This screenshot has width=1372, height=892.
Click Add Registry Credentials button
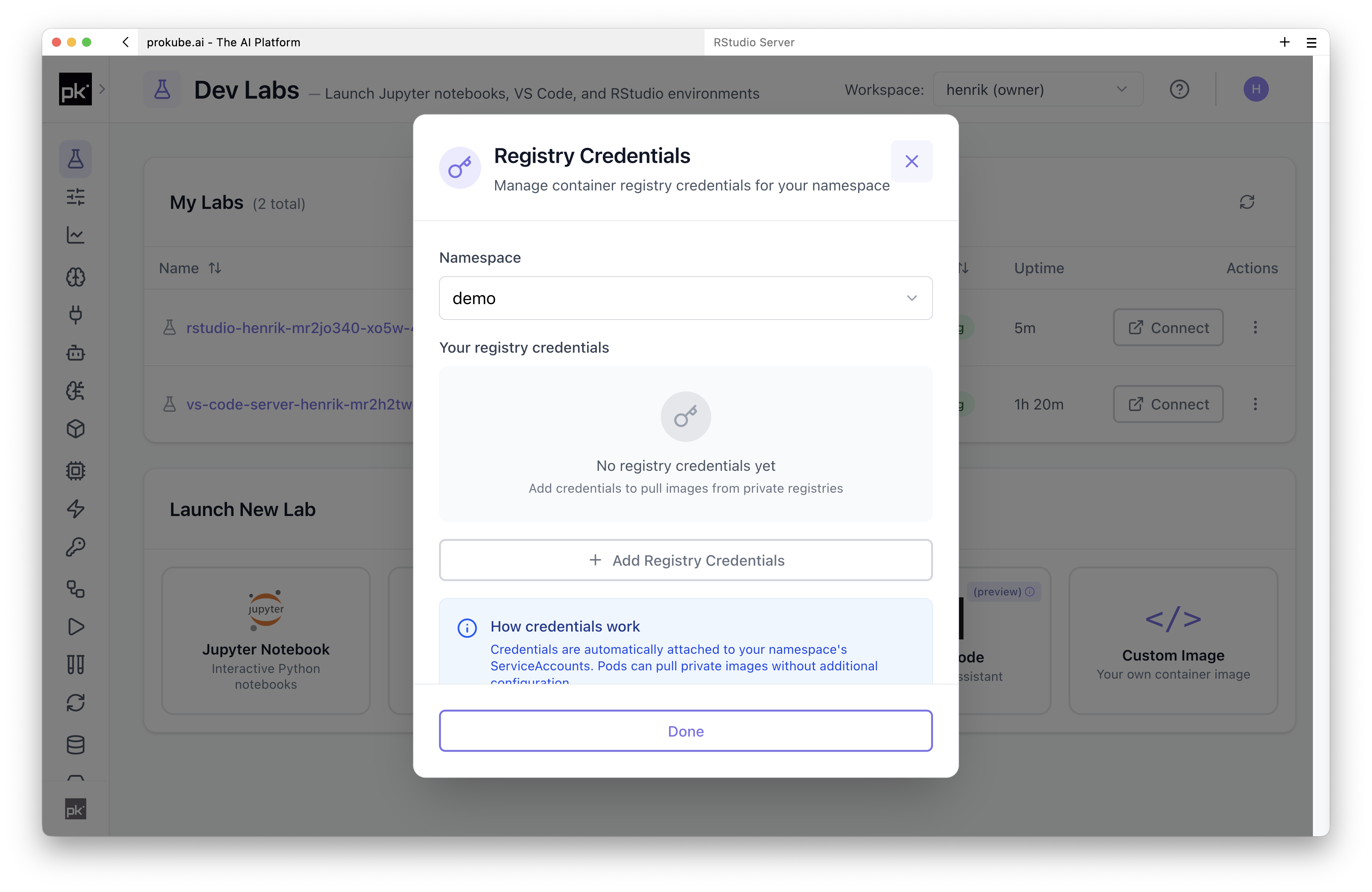click(685, 560)
